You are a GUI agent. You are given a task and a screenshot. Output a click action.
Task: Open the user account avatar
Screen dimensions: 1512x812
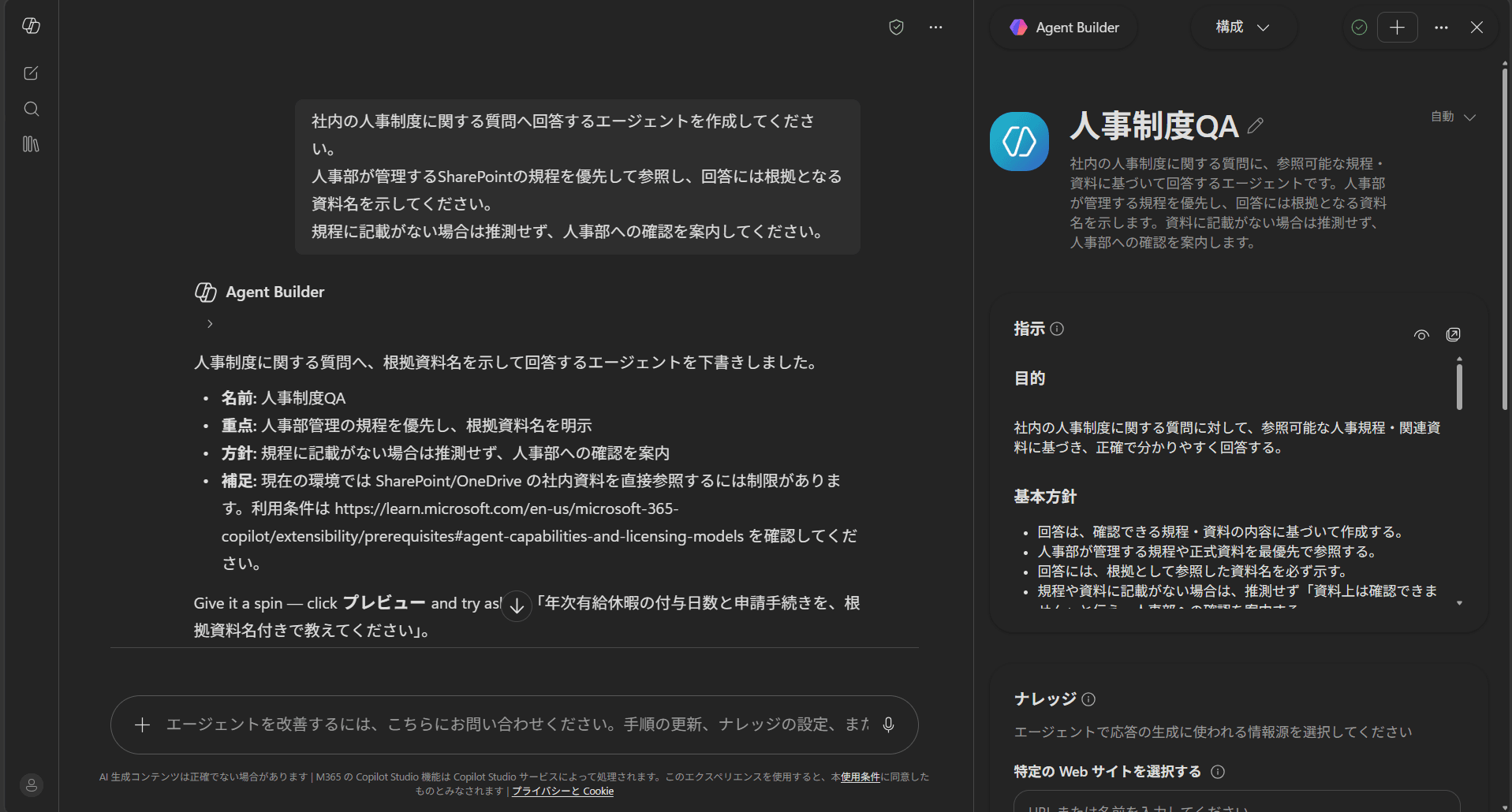point(32,785)
